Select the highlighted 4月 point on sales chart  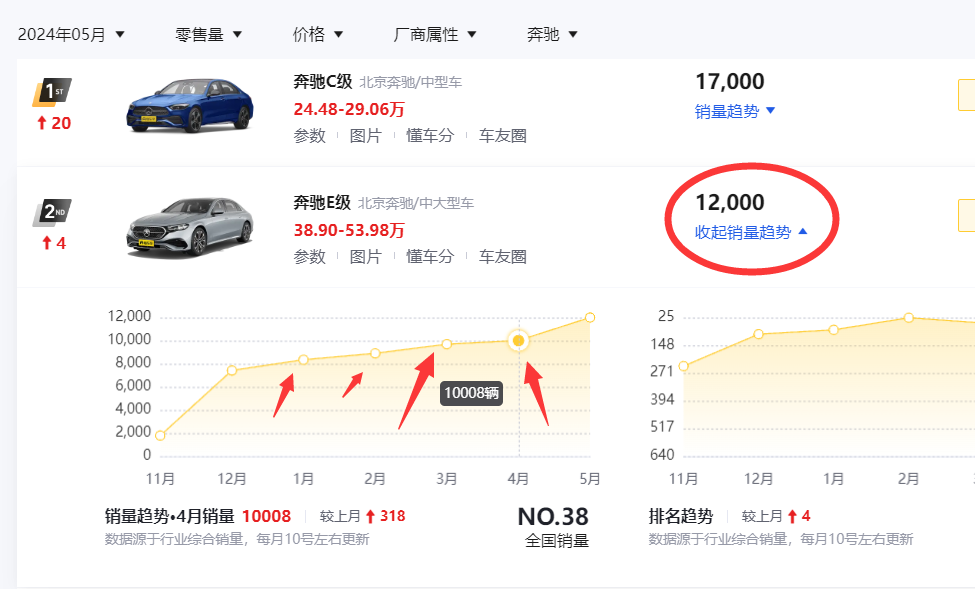pos(518,340)
